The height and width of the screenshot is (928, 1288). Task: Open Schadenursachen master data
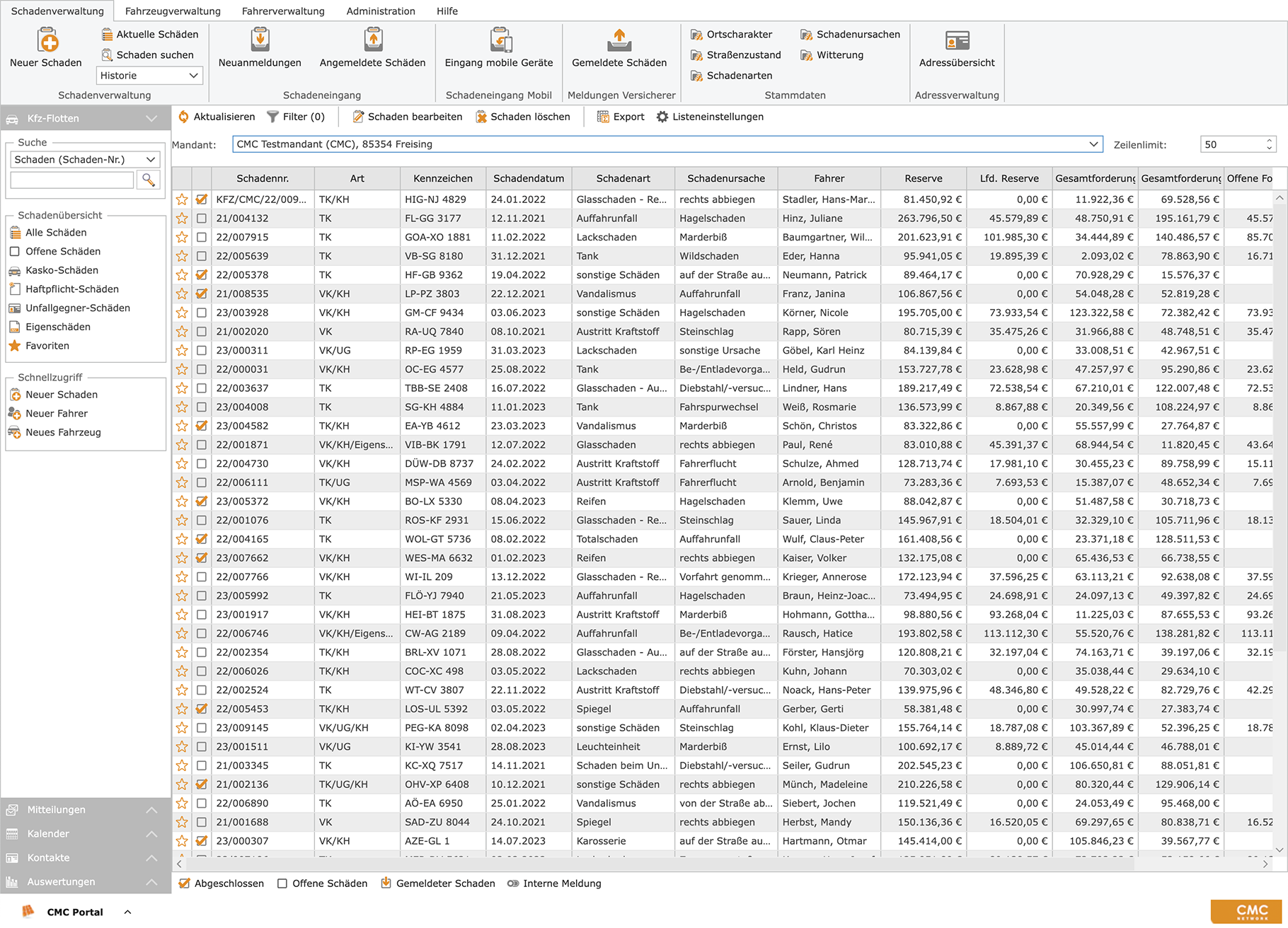click(x=850, y=34)
